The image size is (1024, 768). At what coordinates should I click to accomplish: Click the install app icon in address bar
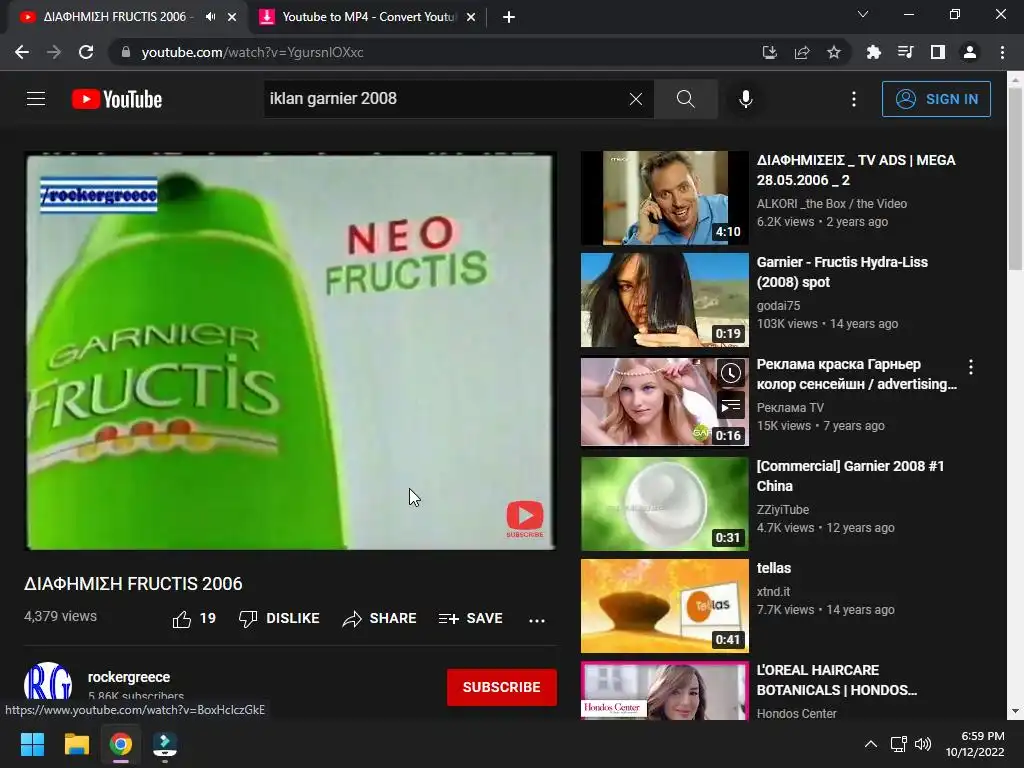tap(770, 52)
